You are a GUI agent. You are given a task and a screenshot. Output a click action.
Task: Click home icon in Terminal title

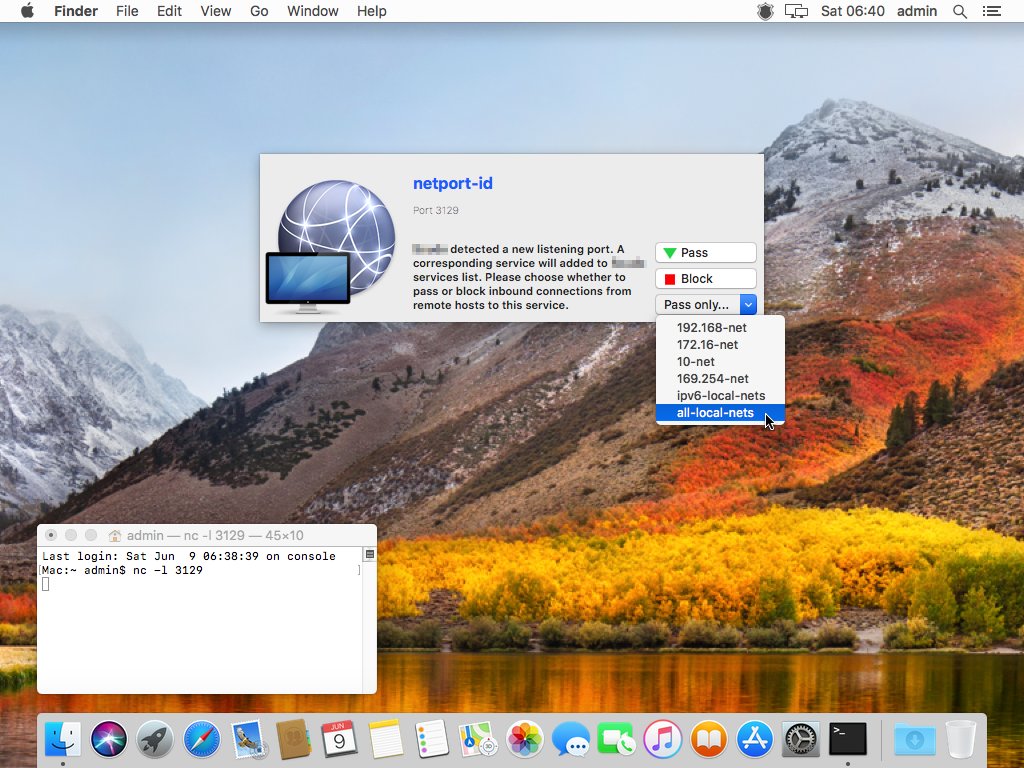tap(115, 536)
